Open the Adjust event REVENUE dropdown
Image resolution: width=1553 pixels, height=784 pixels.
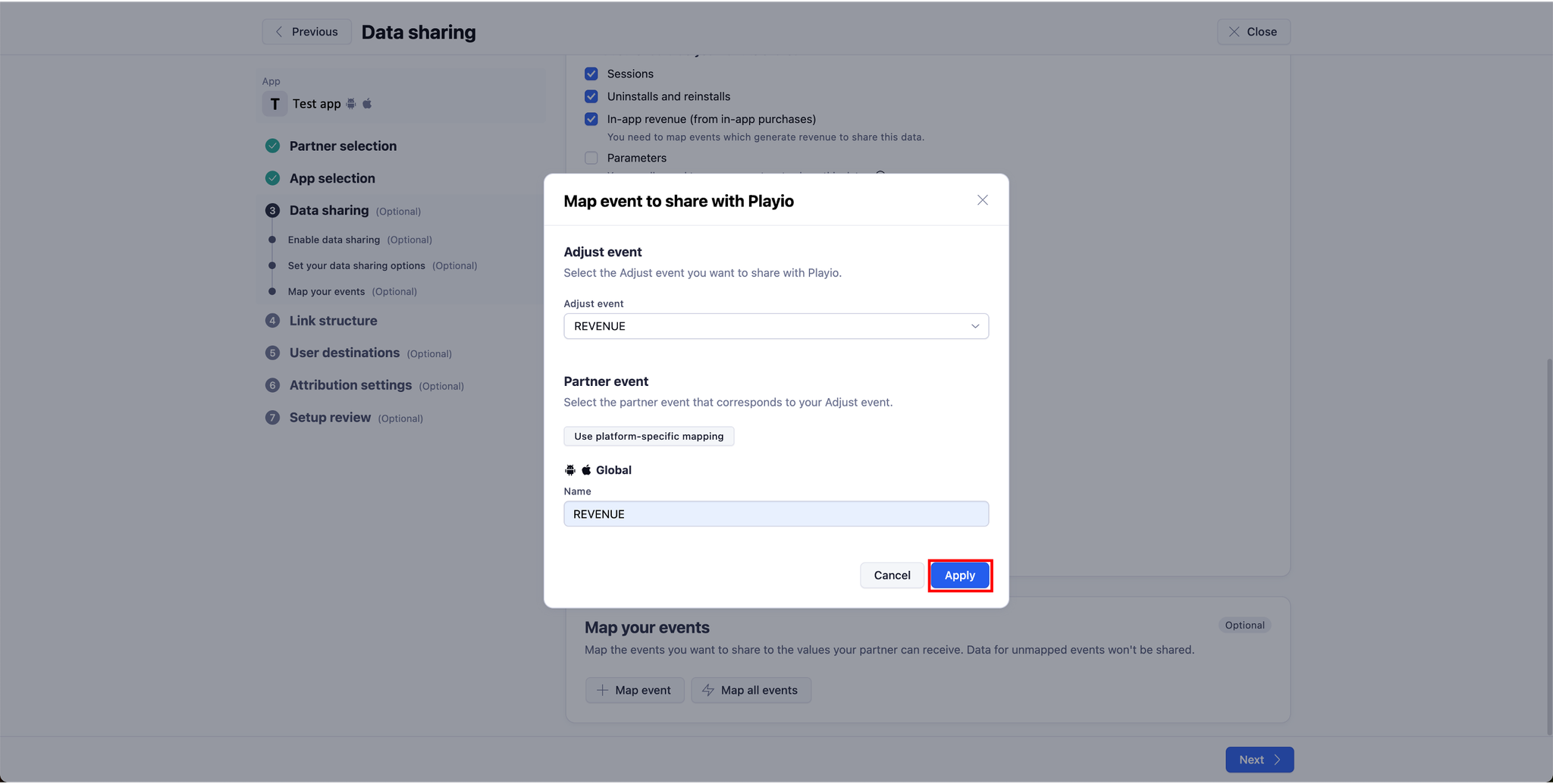776,326
